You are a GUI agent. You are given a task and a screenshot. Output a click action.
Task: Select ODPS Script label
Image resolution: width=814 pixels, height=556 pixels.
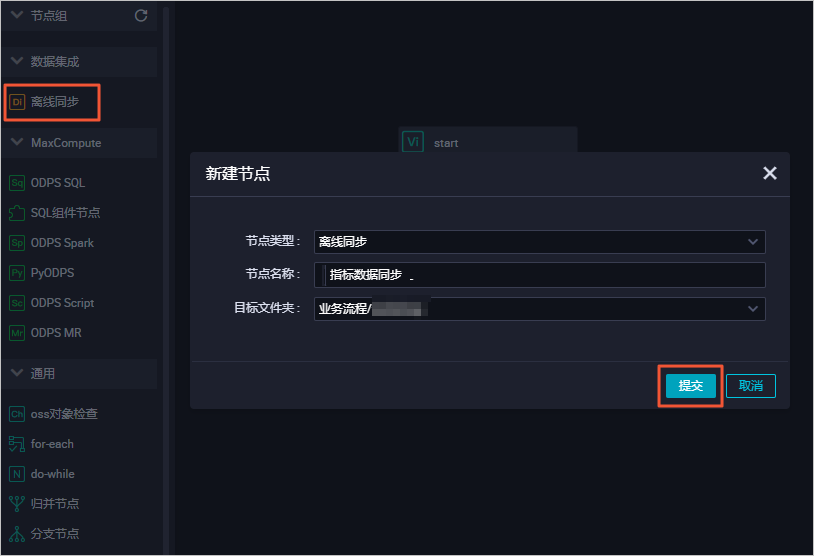click(62, 303)
